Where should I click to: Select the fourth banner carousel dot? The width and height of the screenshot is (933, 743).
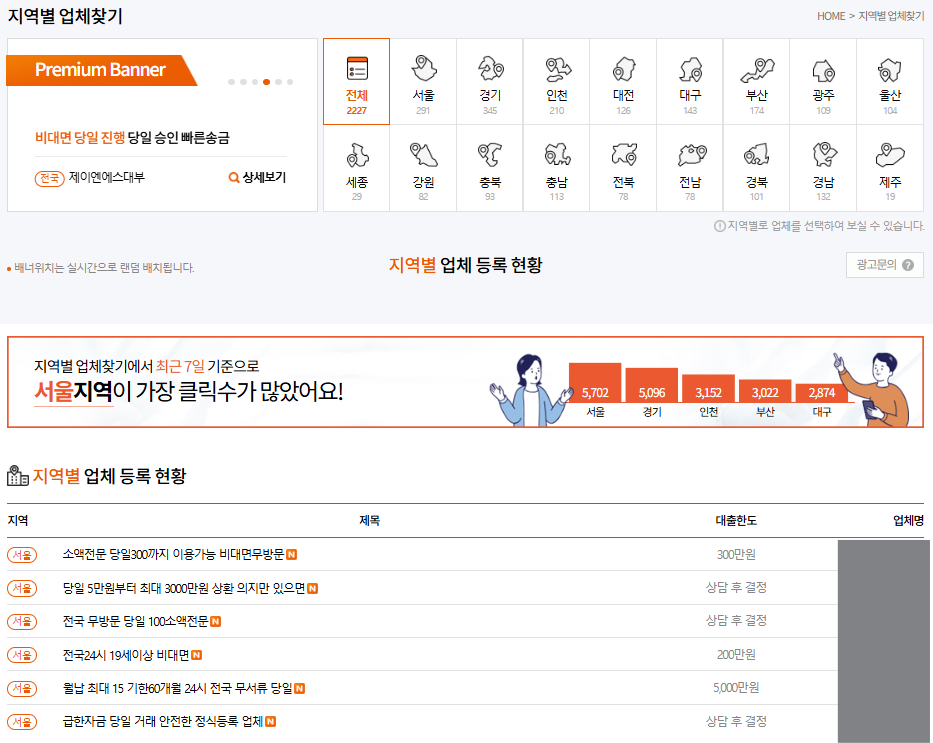[x=266, y=82]
